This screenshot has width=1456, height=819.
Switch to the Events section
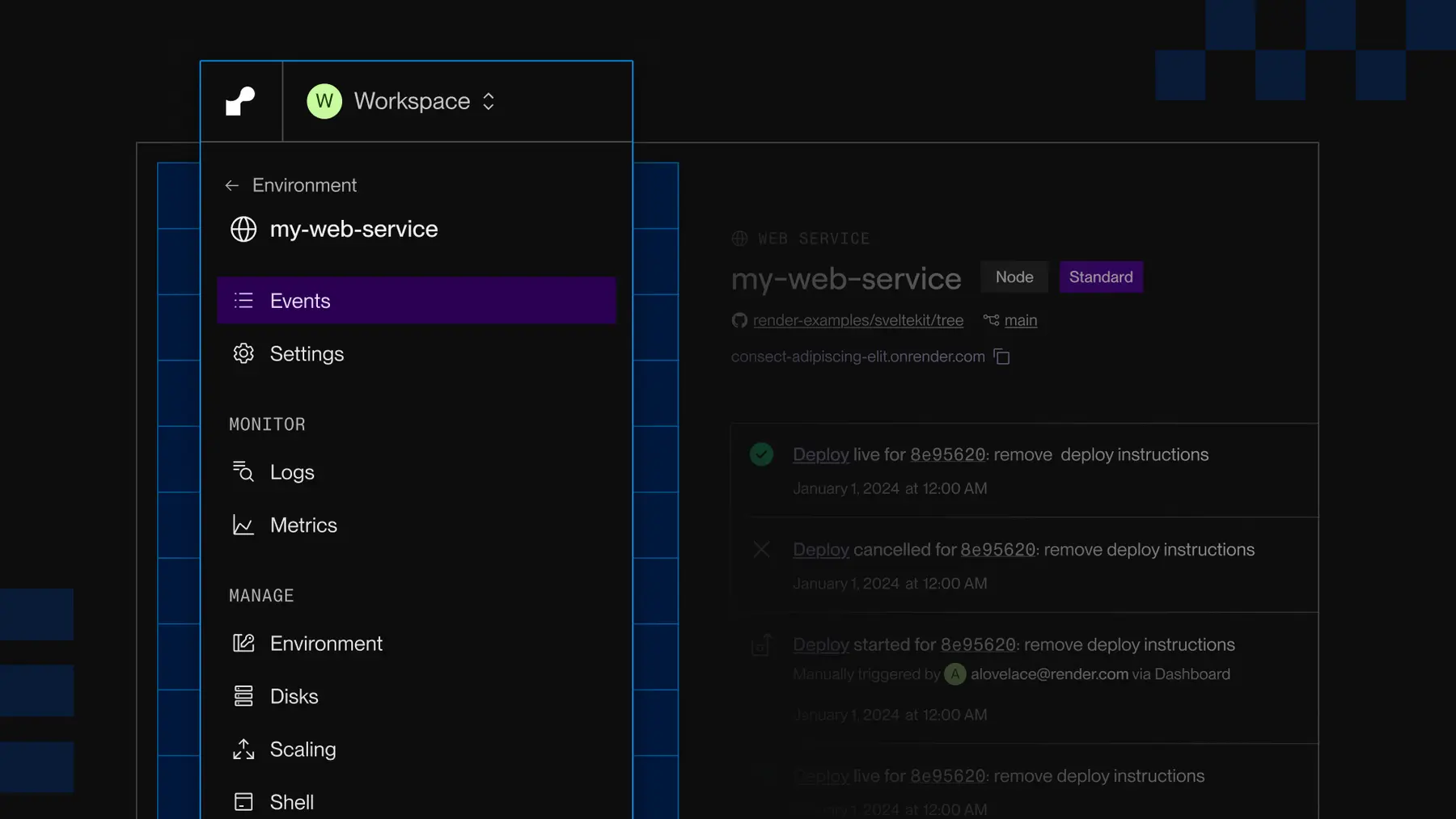coord(299,300)
